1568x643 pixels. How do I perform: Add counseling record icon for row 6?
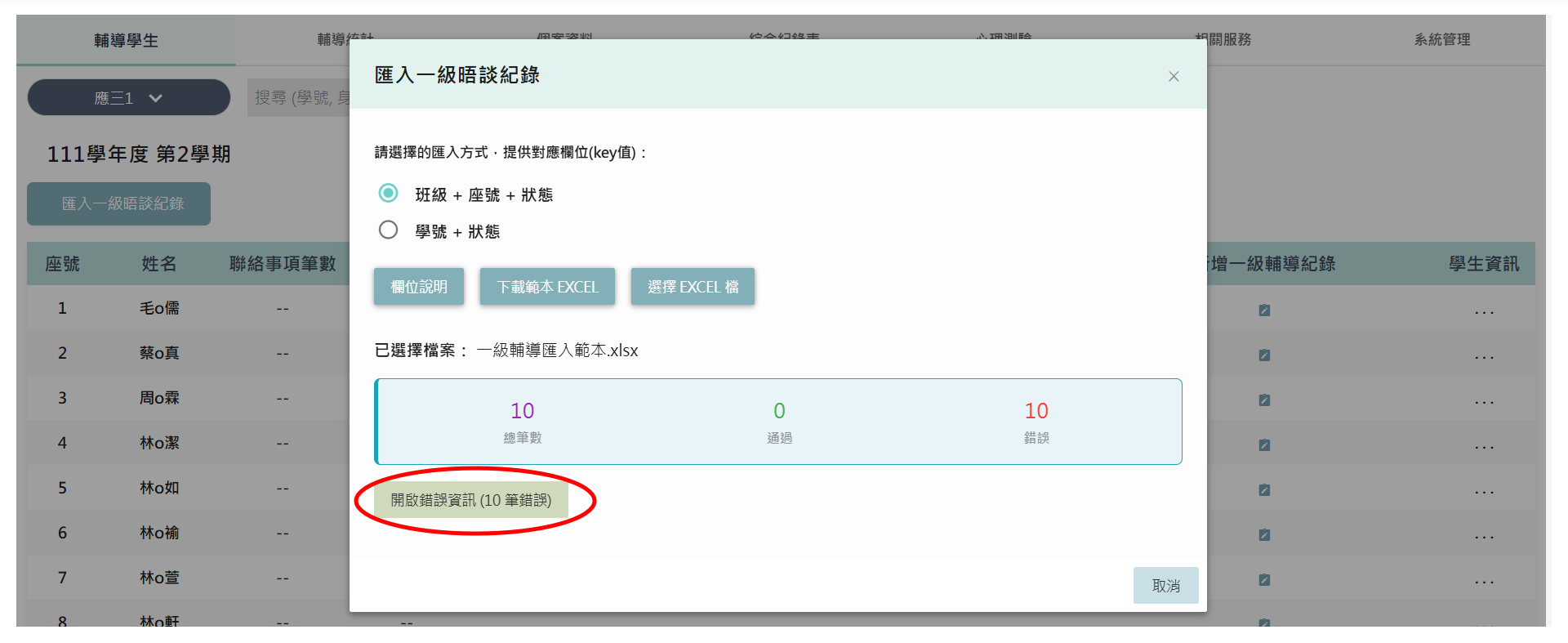pyautogui.click(x=1264, y=535)
